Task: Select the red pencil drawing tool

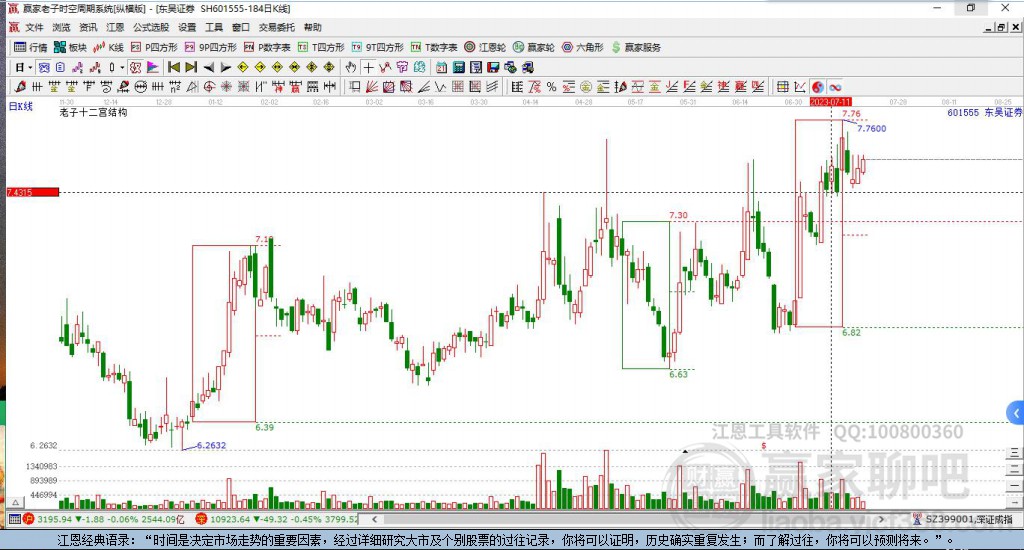Action: click(x=20, y=86)
